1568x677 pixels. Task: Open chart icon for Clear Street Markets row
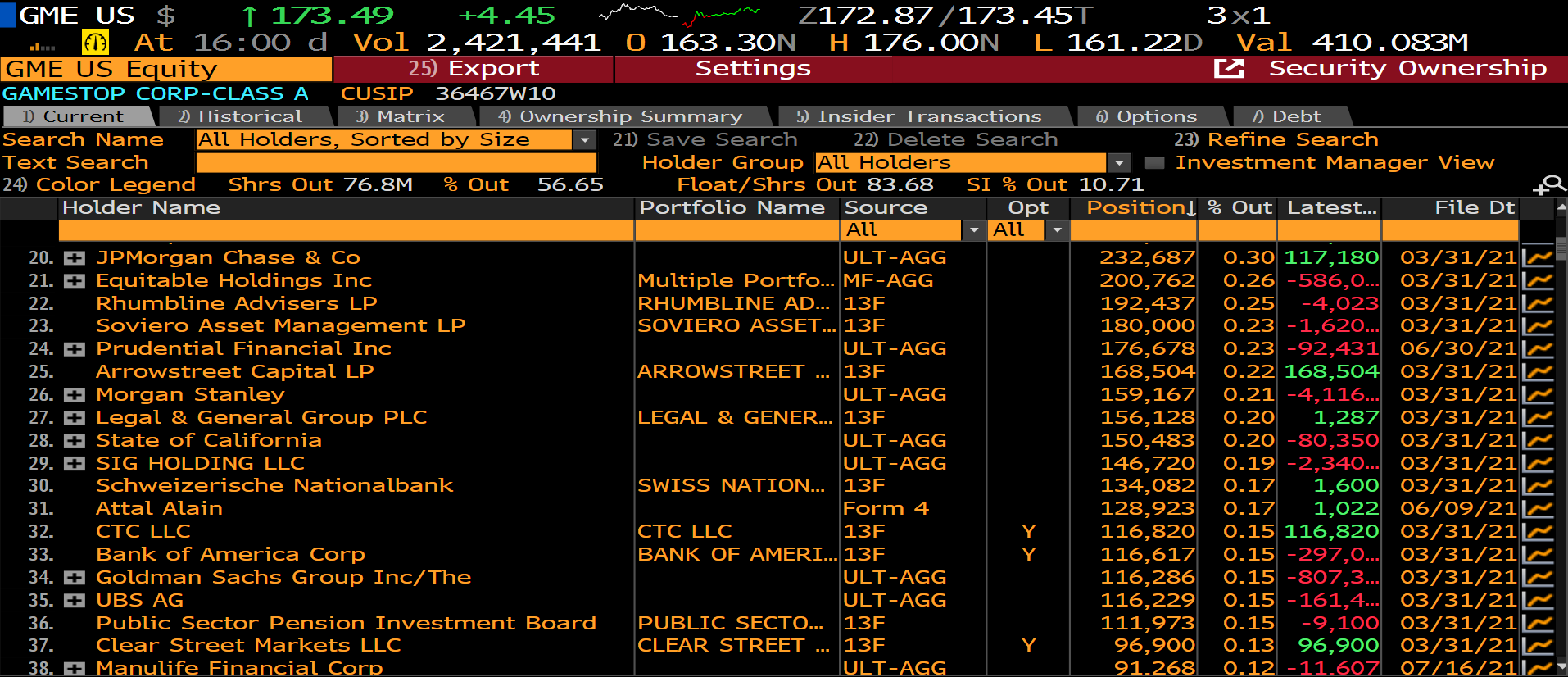pos(1538,646)
